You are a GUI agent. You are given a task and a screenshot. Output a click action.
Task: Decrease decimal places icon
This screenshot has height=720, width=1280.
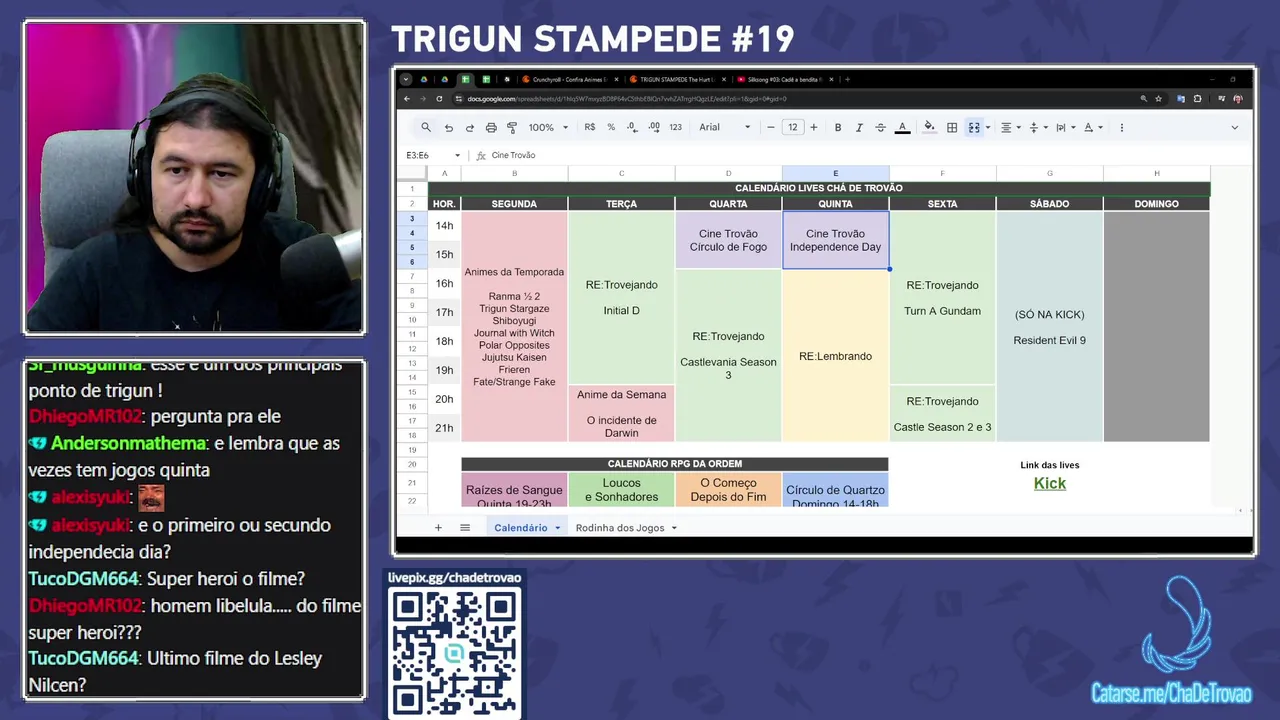pyautogui.click(x=632, y=127)
